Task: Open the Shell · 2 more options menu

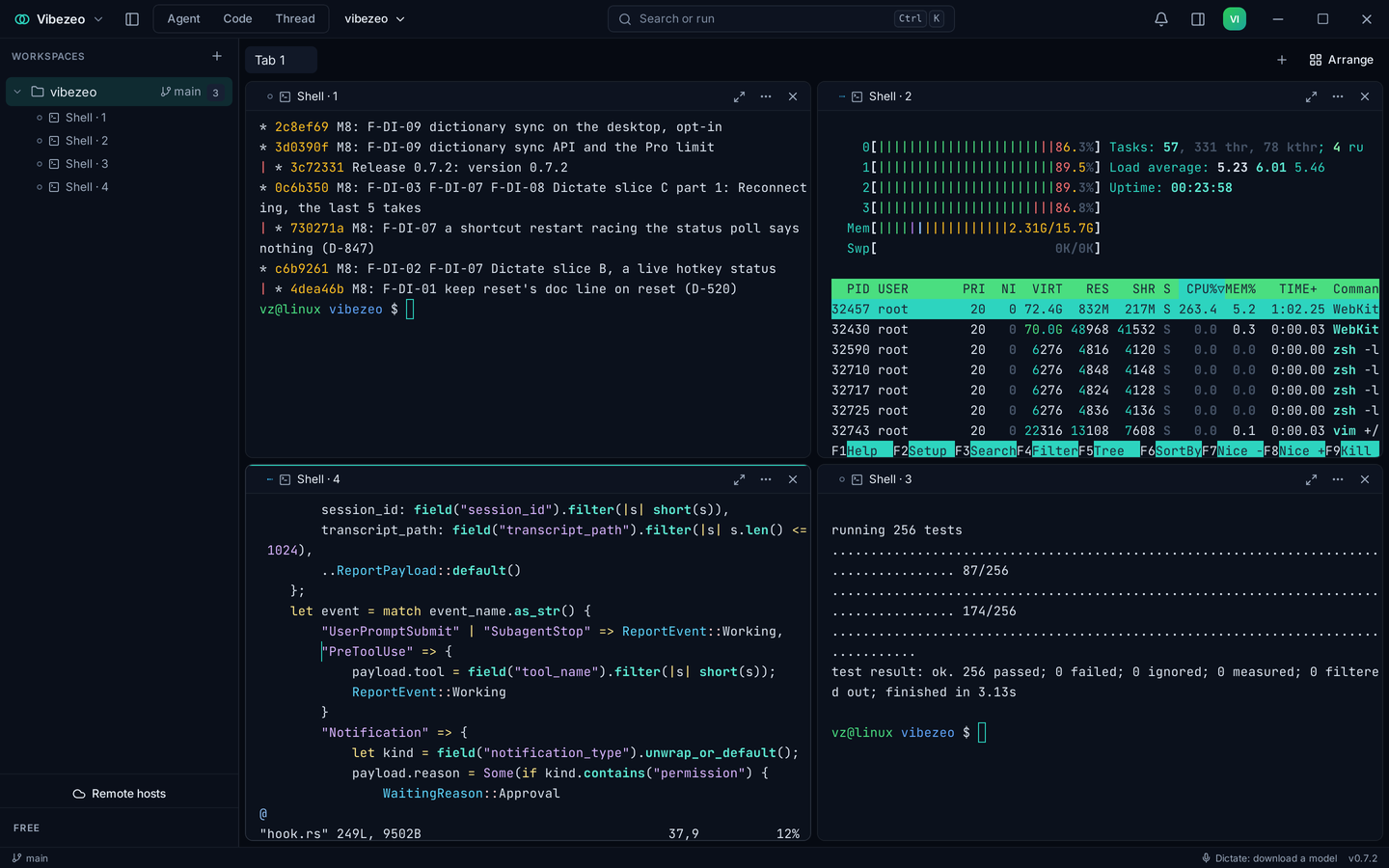Action: (x=1338, y=96)
